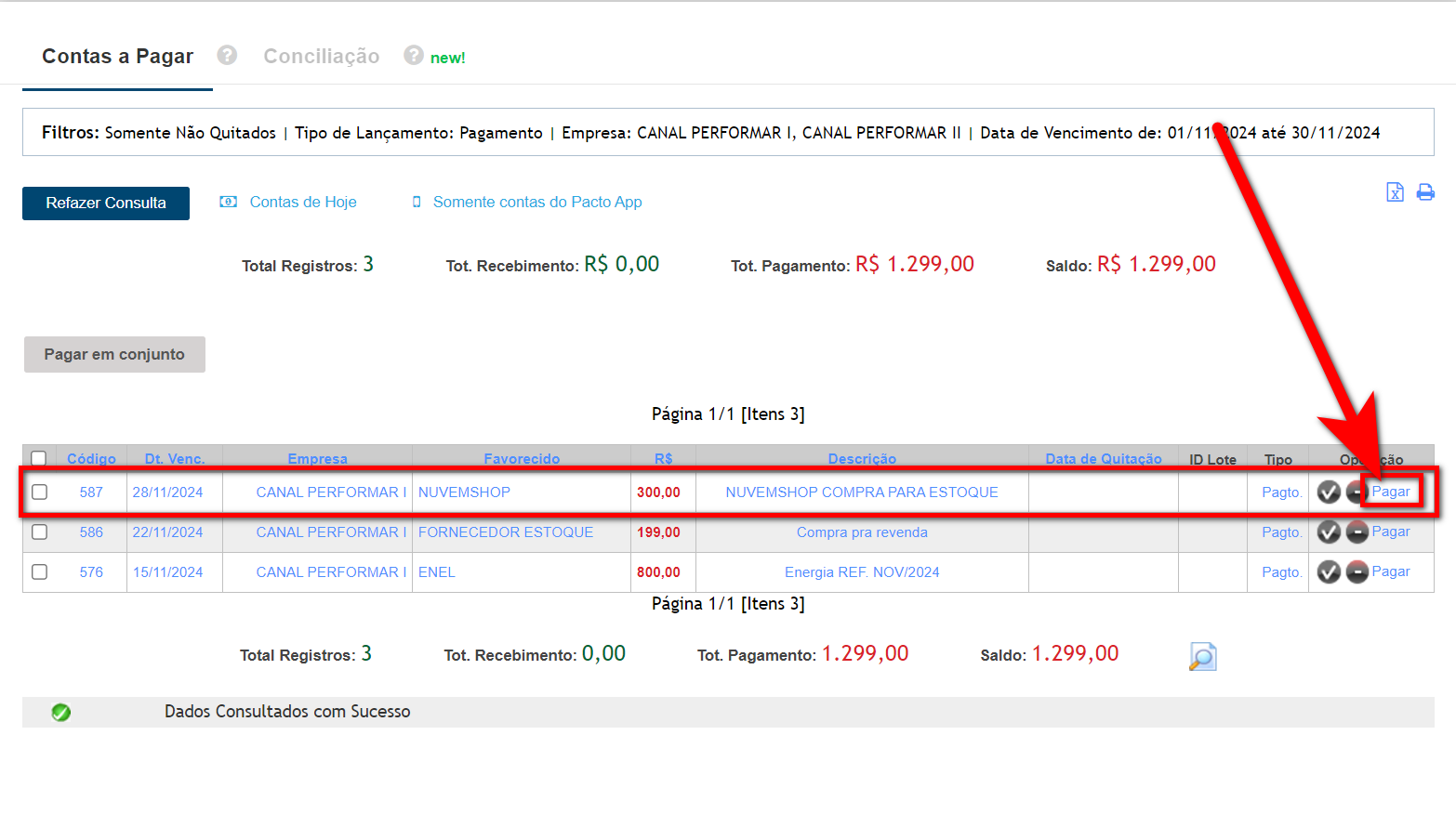Click Pagar link for NUVEMSHOP entry
Image resolution: width=1456 pixels, height=814 pixels.
[1391, 492]
